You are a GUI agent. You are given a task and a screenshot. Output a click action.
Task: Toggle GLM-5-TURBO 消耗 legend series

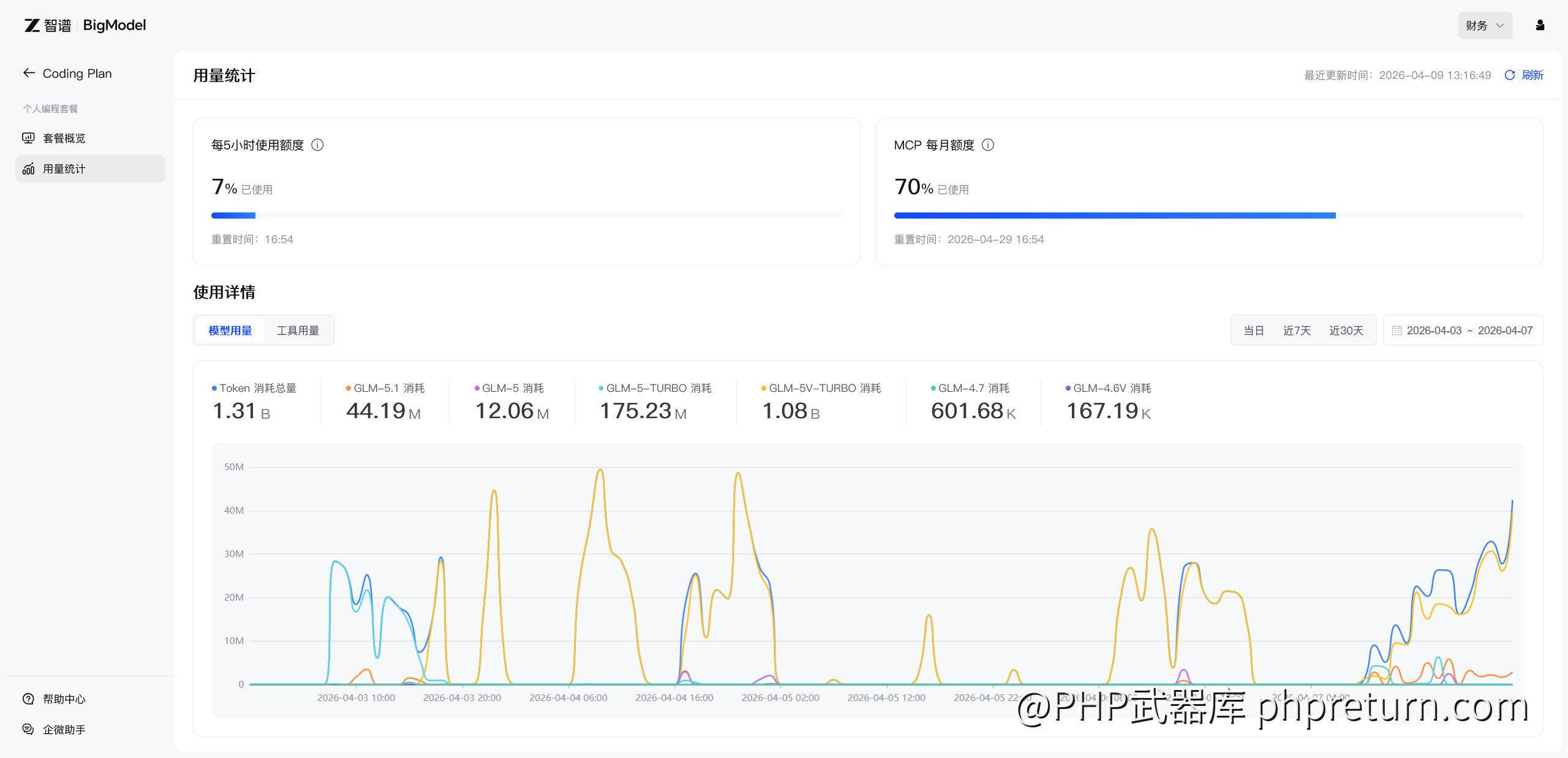[x=655, y=388]
